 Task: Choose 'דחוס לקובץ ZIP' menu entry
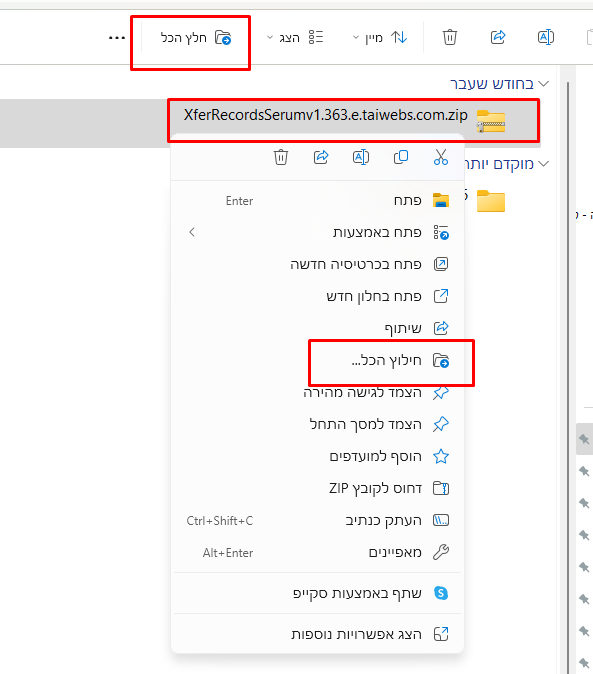point(318,488)
